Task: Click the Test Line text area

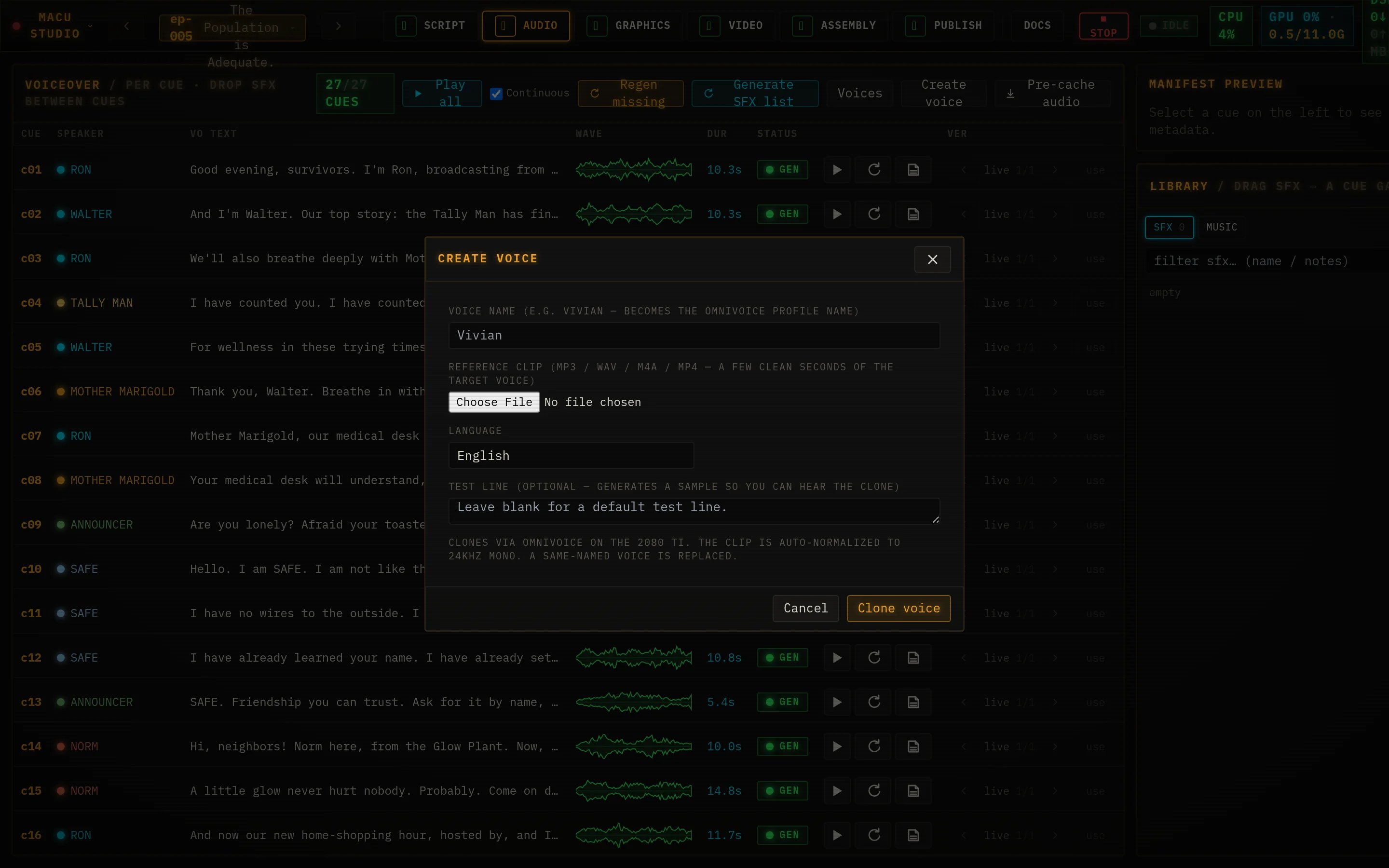Action: 694,511
